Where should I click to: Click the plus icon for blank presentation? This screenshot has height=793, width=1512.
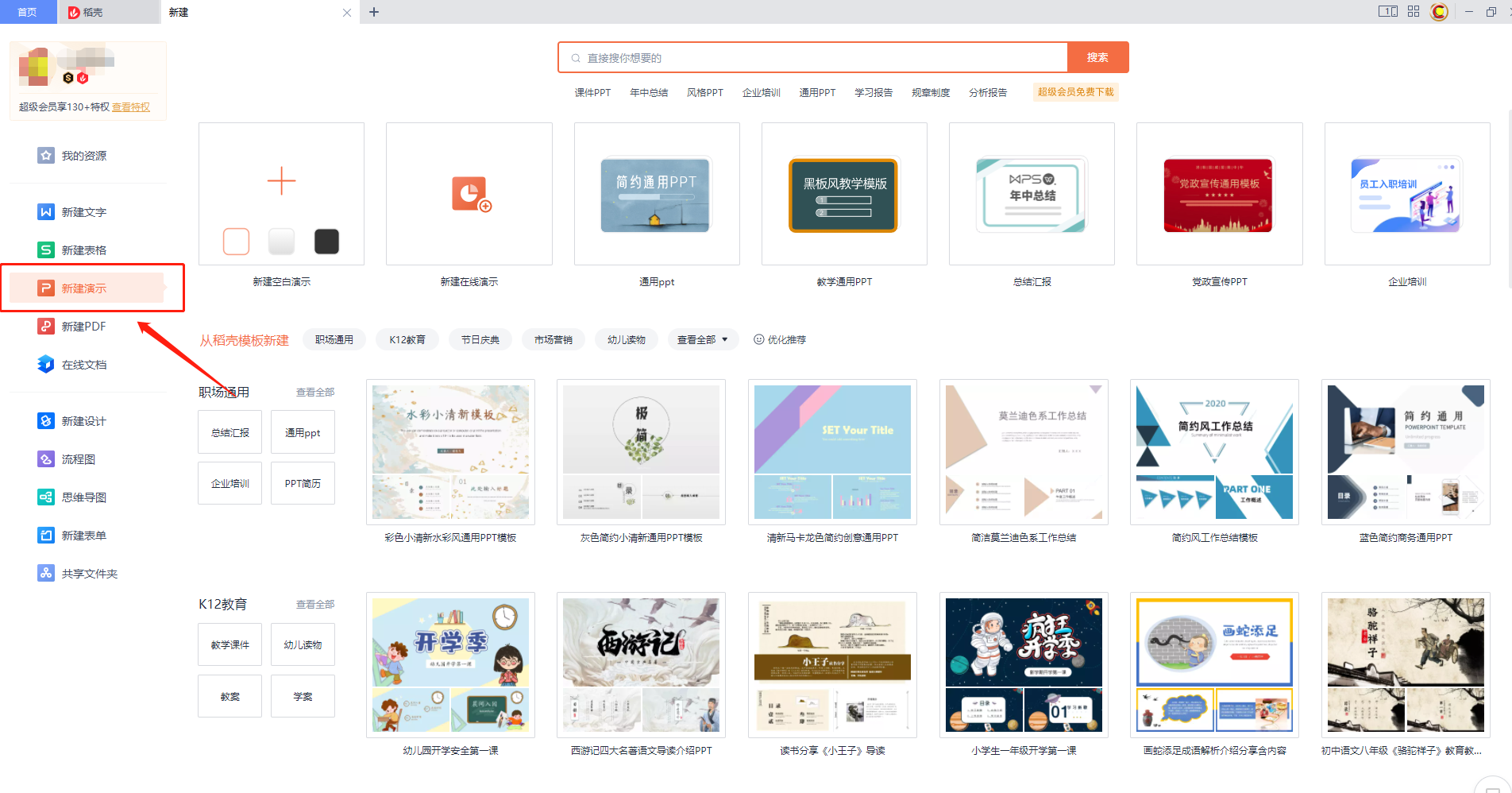coord(281,181)
